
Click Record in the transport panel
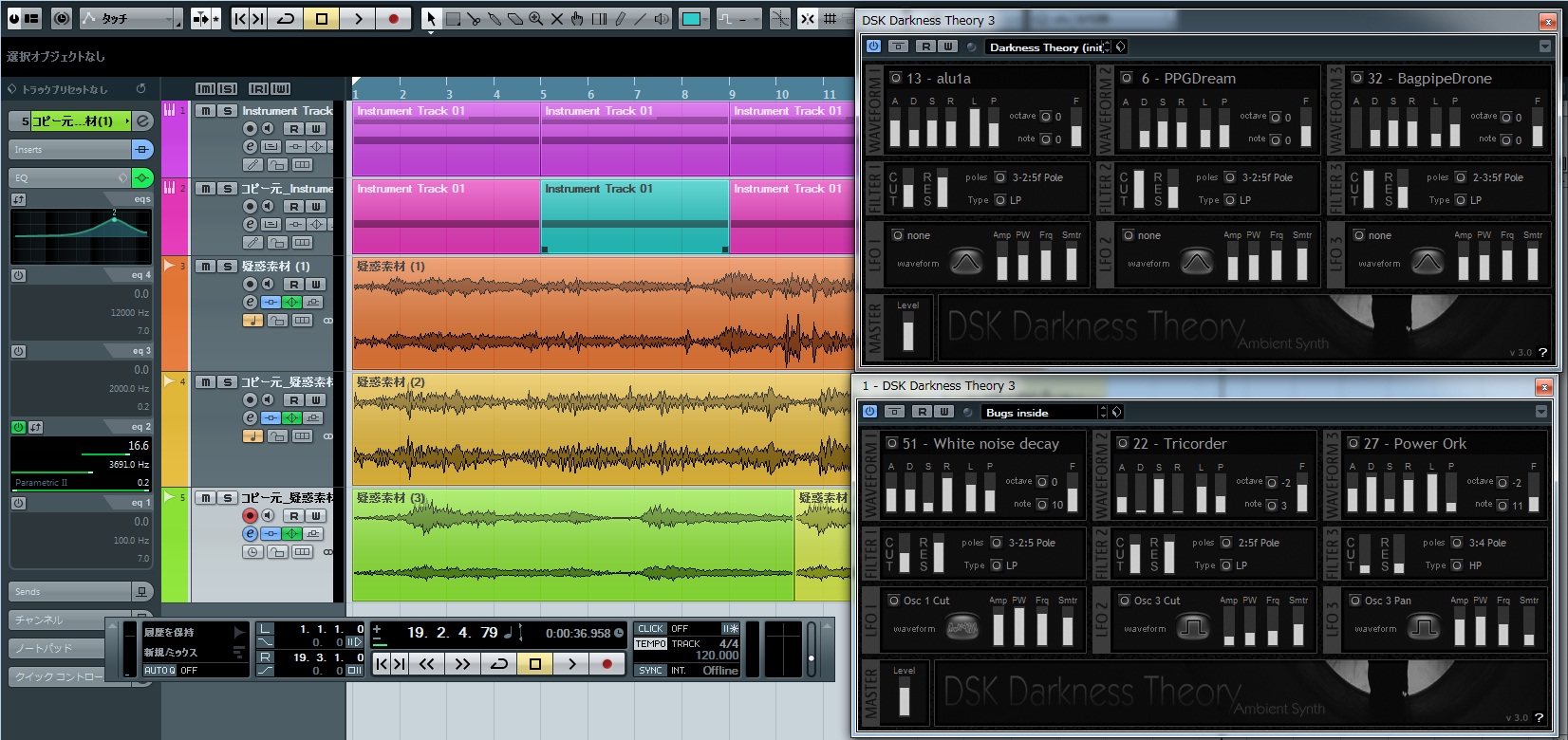[607, 664]
